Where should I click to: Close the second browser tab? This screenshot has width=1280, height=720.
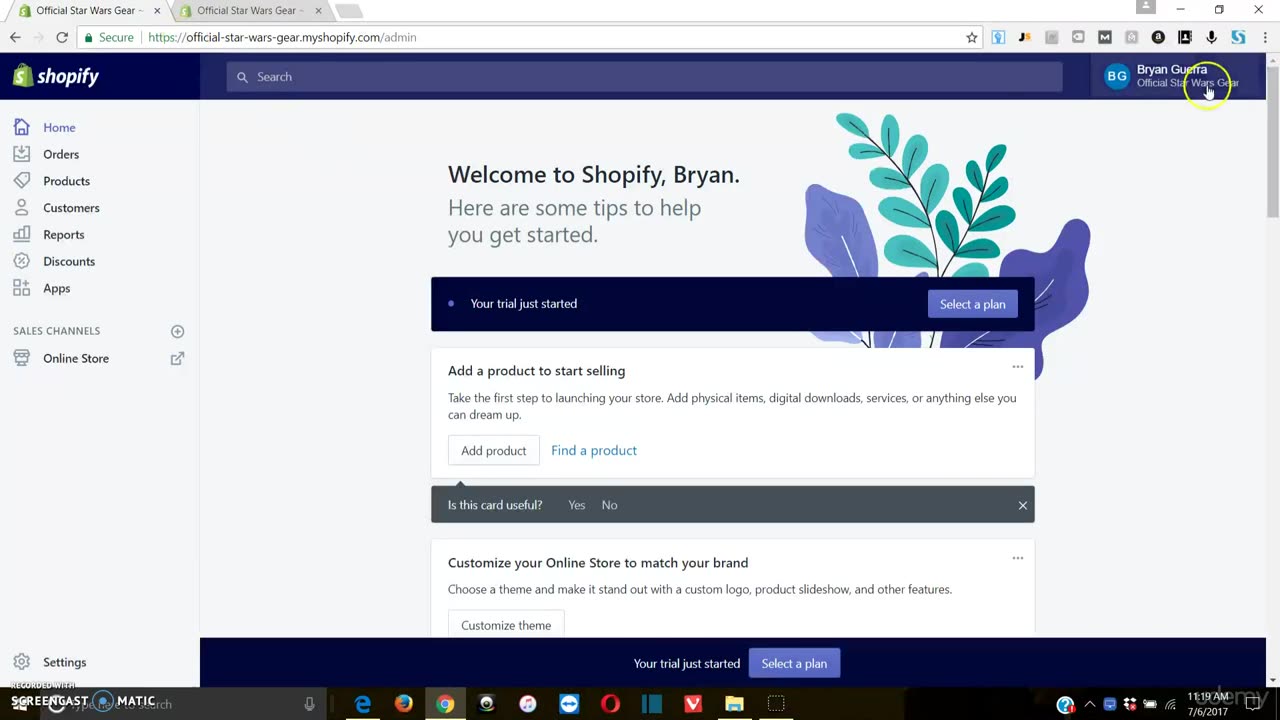tap(319, 10)
